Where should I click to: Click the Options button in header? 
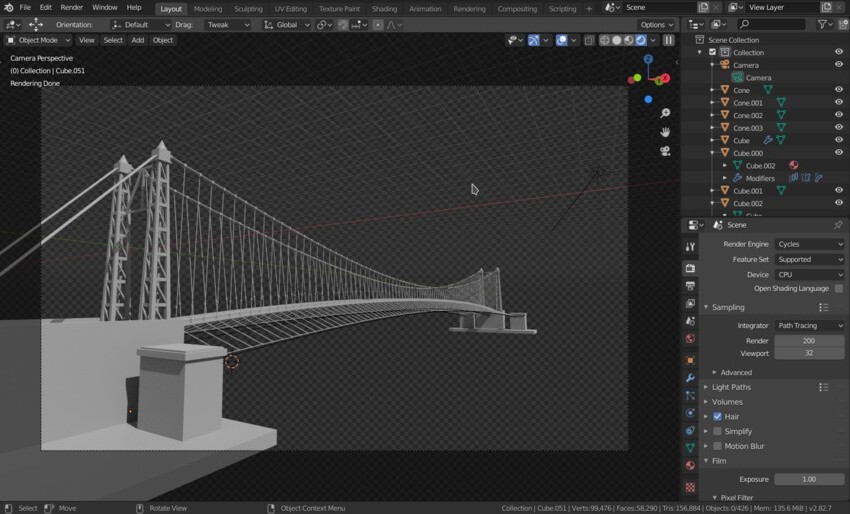click(656, 24)
